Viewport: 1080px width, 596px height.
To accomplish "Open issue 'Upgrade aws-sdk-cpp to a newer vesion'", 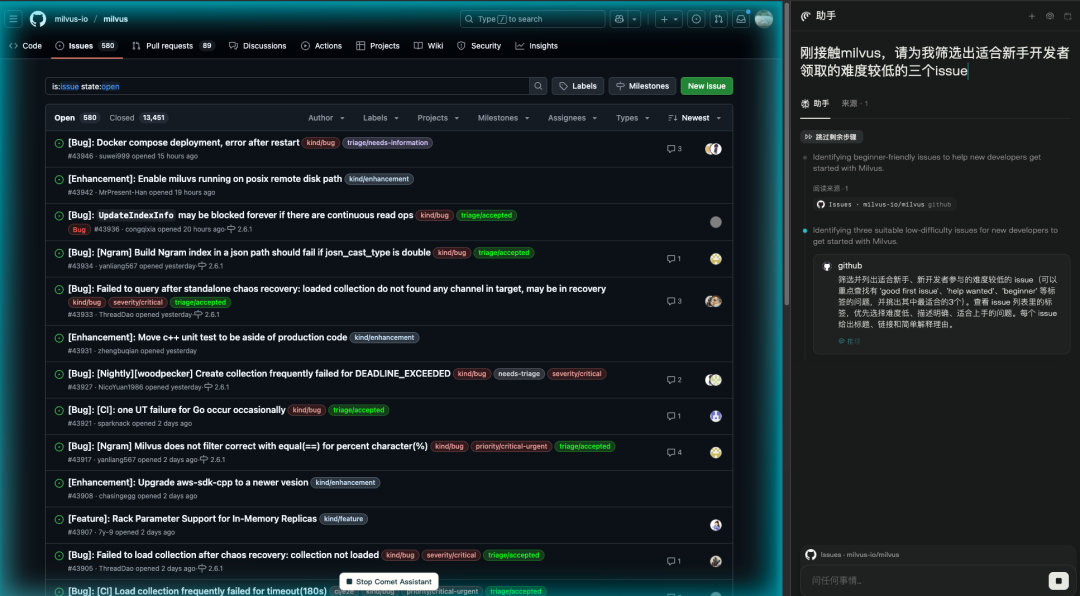I will coord(188,482).
